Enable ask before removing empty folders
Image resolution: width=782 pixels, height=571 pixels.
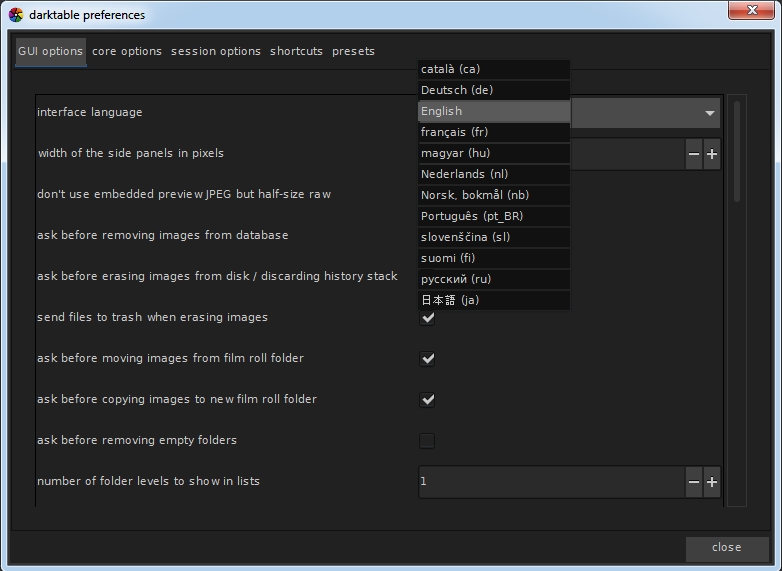coord(427,441)
